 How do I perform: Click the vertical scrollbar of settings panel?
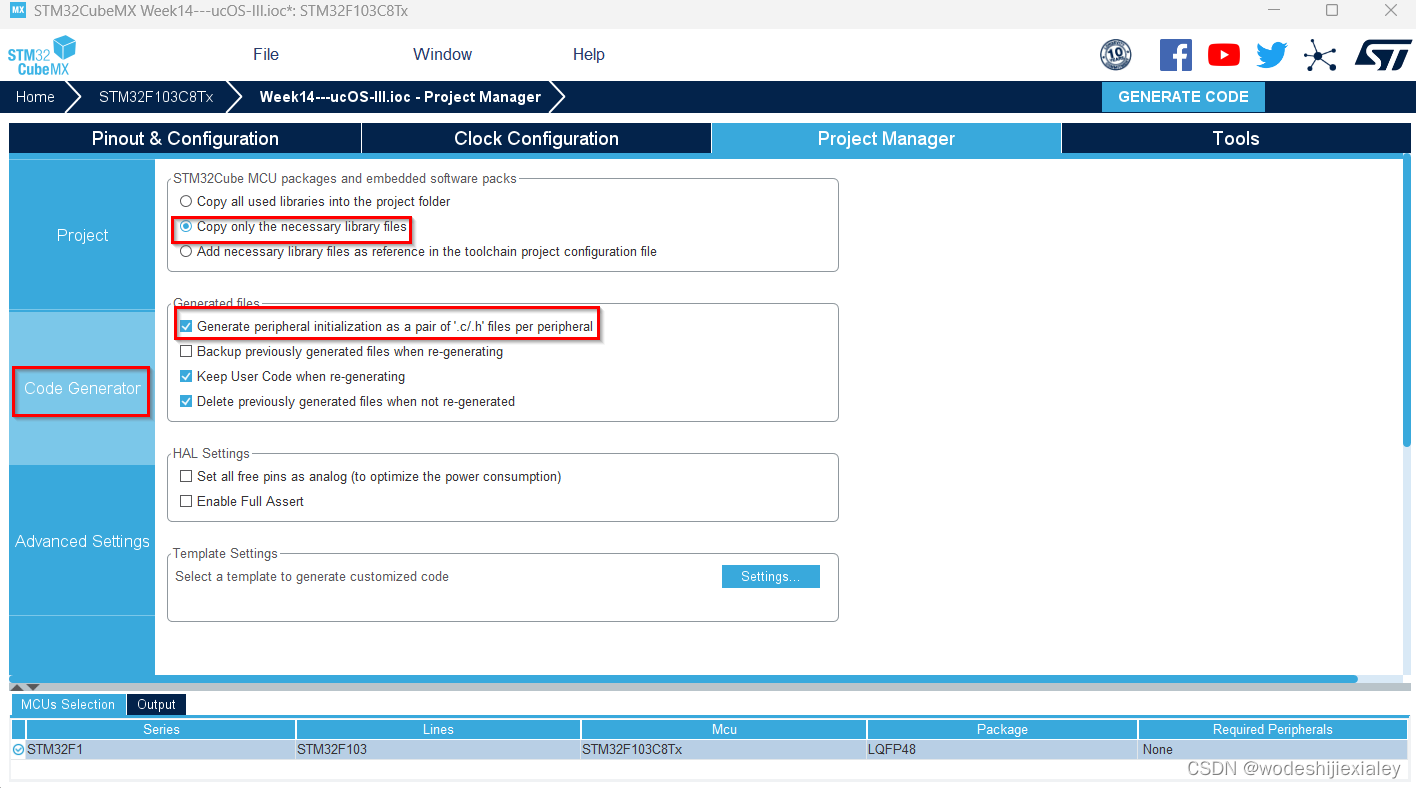(x=1407, y=300)
